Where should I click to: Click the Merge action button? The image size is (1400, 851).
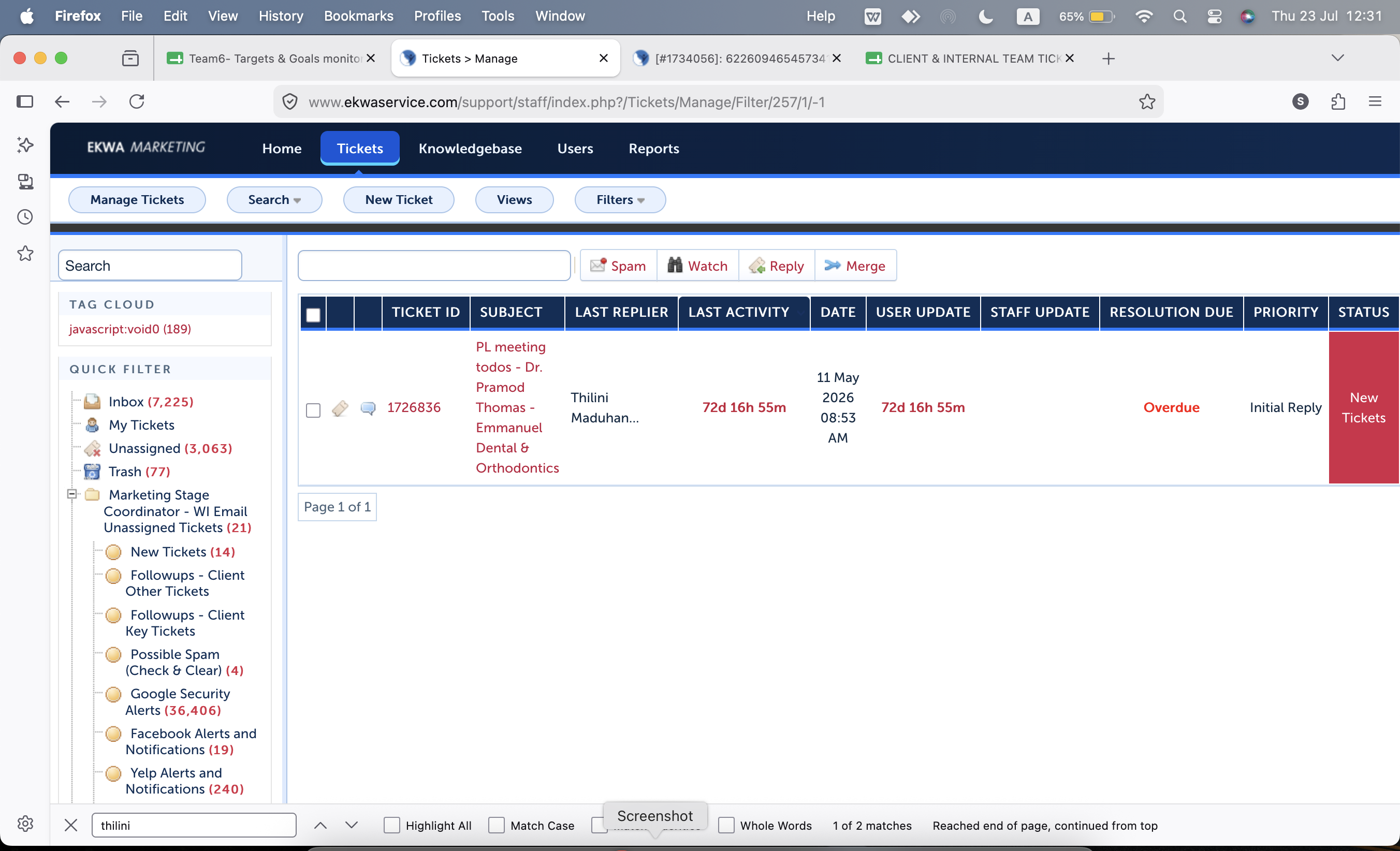coord(855,266)
